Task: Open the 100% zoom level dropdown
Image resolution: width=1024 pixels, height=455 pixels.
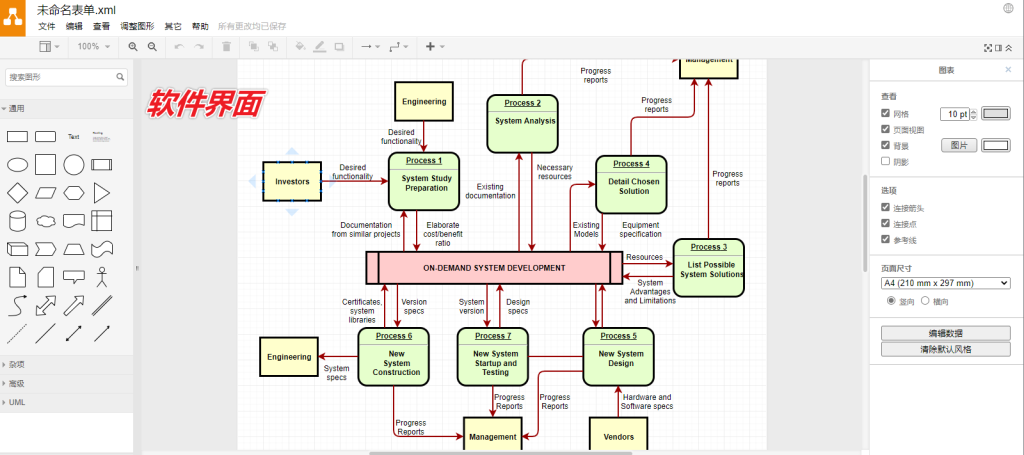Action: pos(94,47)
